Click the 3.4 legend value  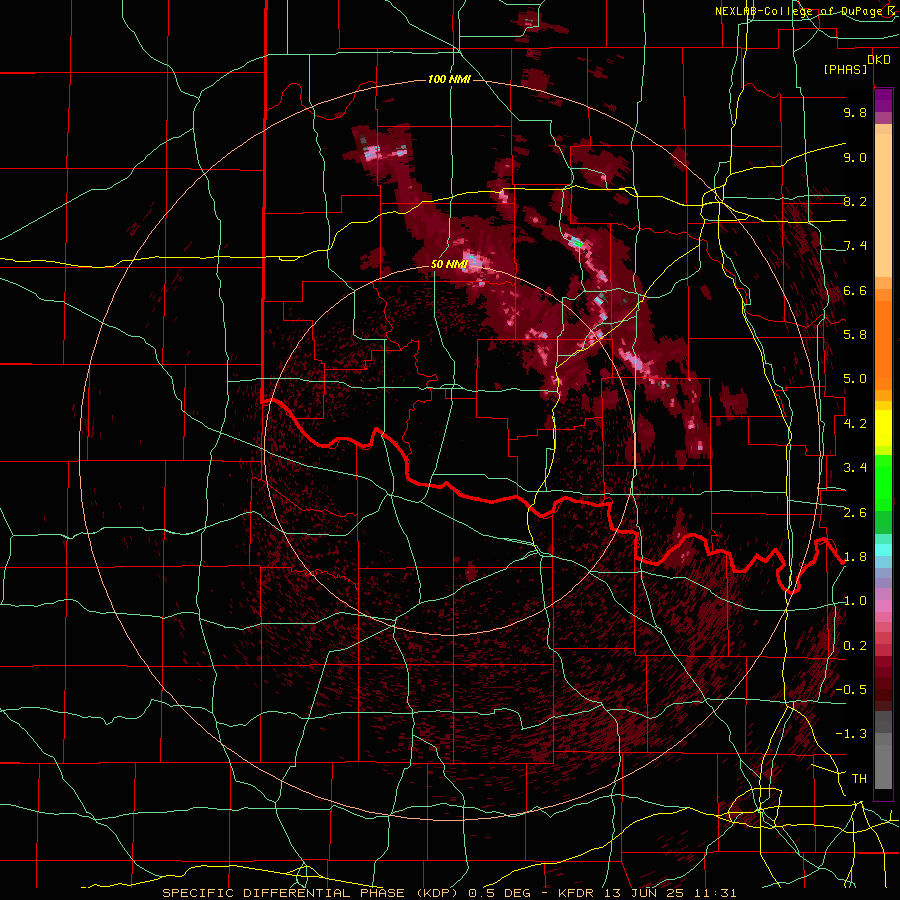[855, 468]
